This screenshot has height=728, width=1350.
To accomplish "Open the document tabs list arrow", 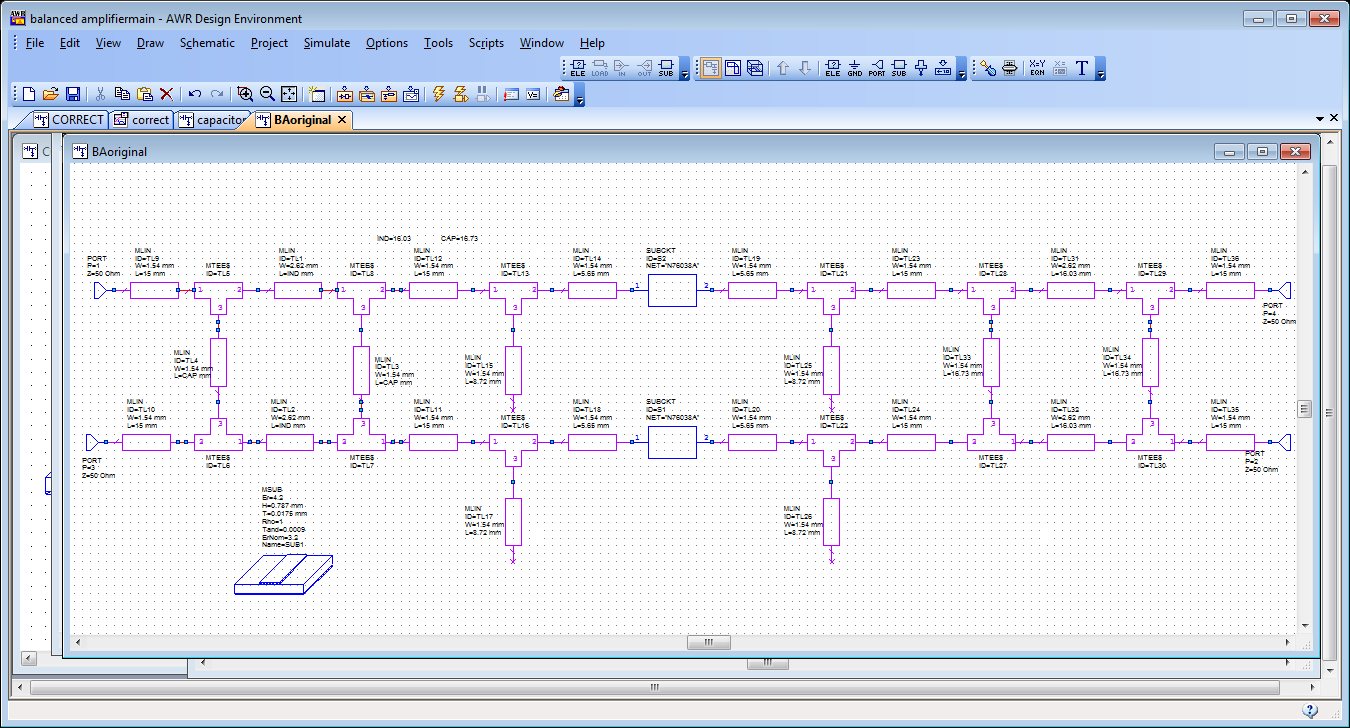I will coord(1320,119).
